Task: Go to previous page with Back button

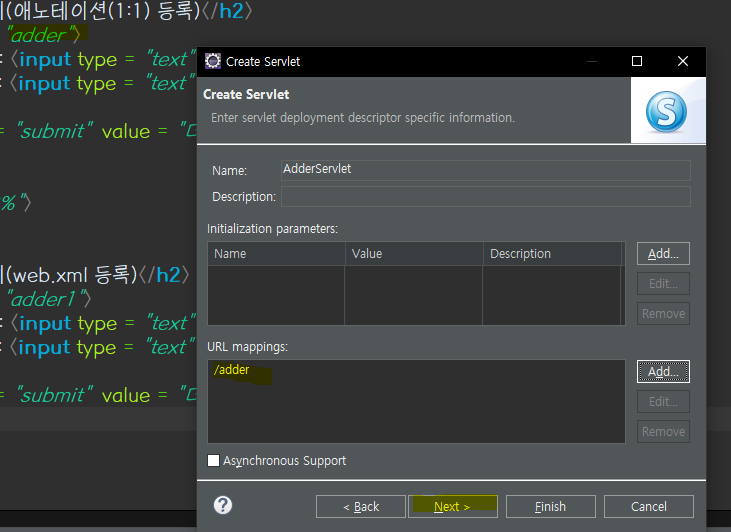Action: pos(361,506)
